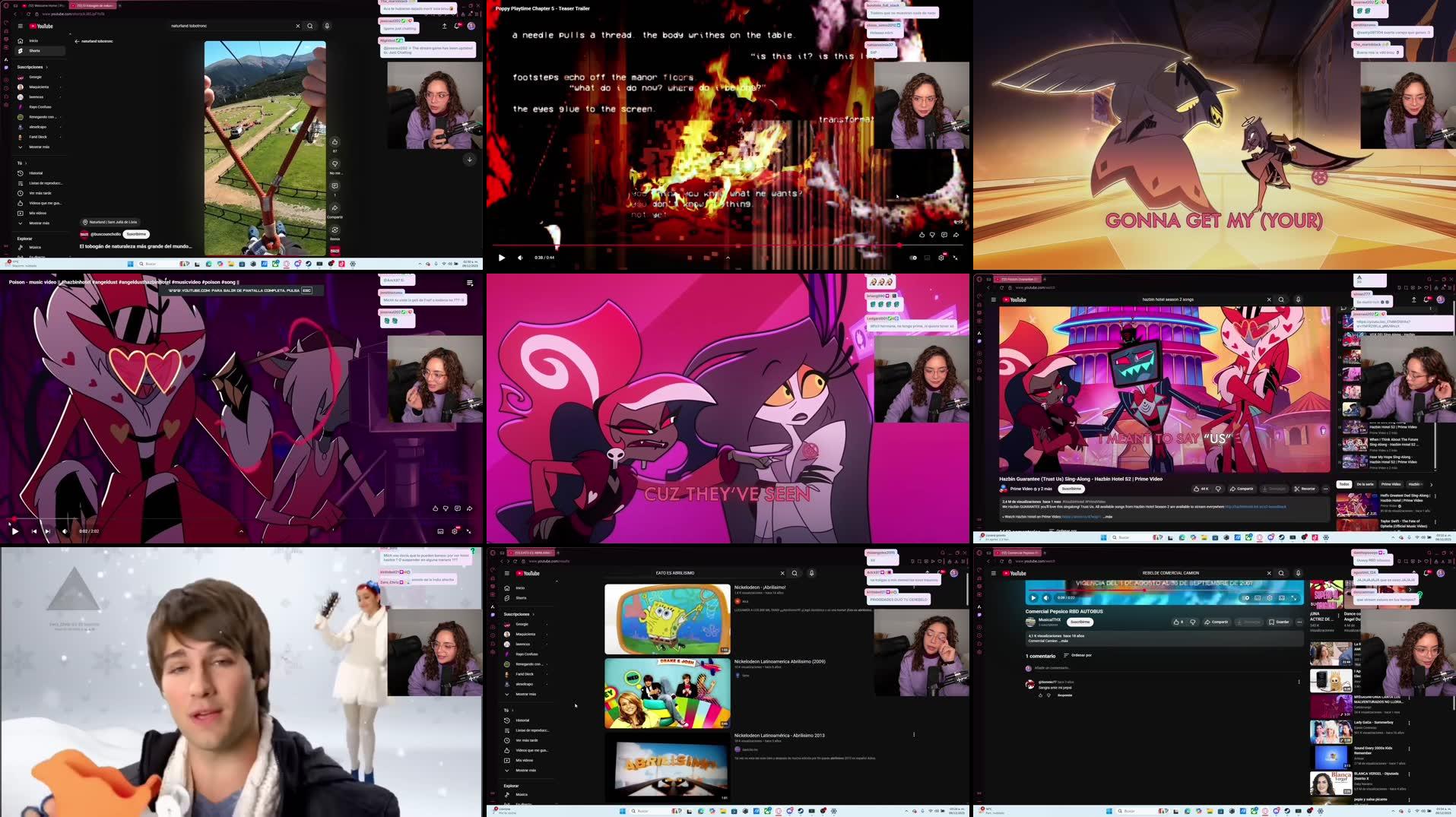1456x817 pixels.
Task: Click the Recortar clip icon on Hazbin Guarantee video
Action: click(1305, 489)
